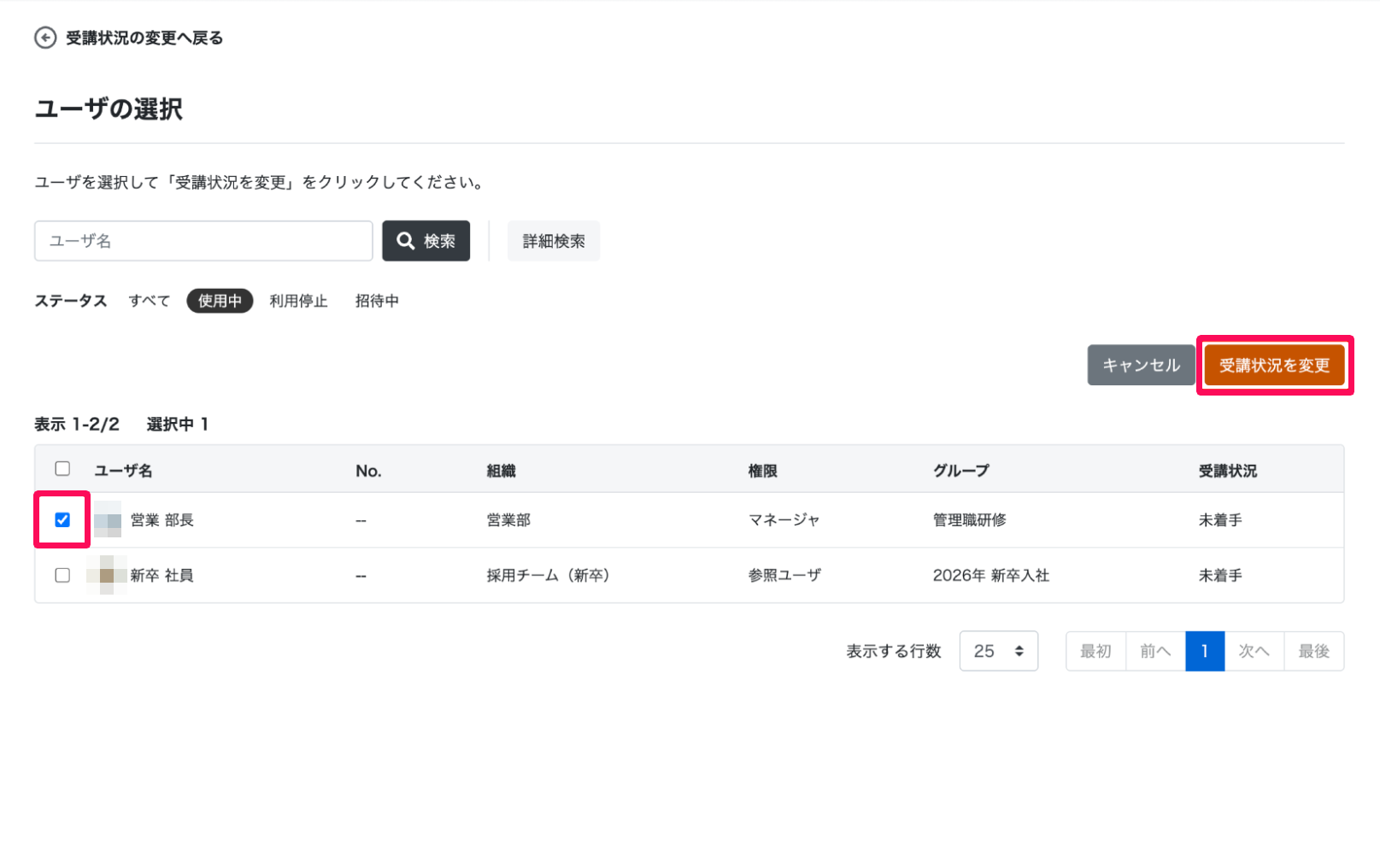Click the 新卒 社員 avatar thumbnail
This screenshot has height=868, width=1380.
107,575
